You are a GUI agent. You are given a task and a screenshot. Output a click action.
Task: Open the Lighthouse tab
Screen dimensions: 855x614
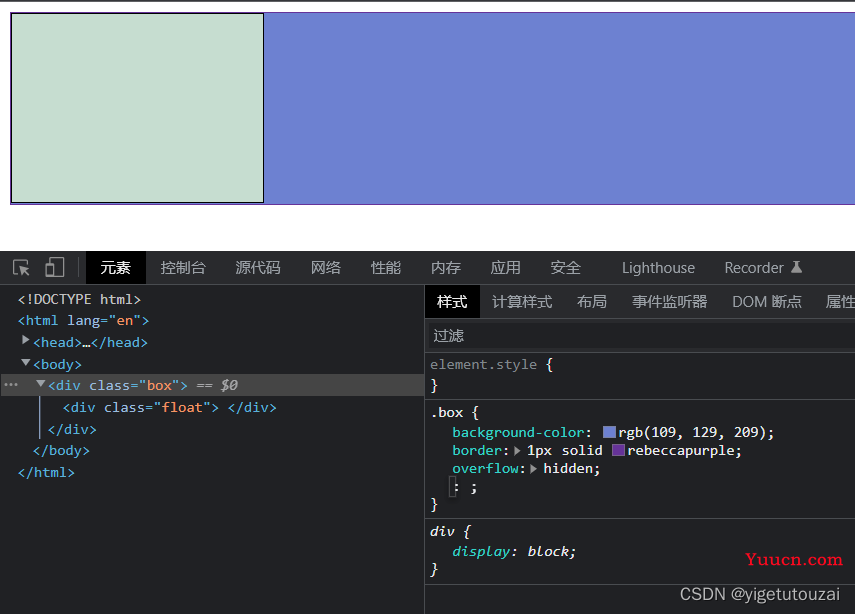pyautogui.click(x=658, y=268)
